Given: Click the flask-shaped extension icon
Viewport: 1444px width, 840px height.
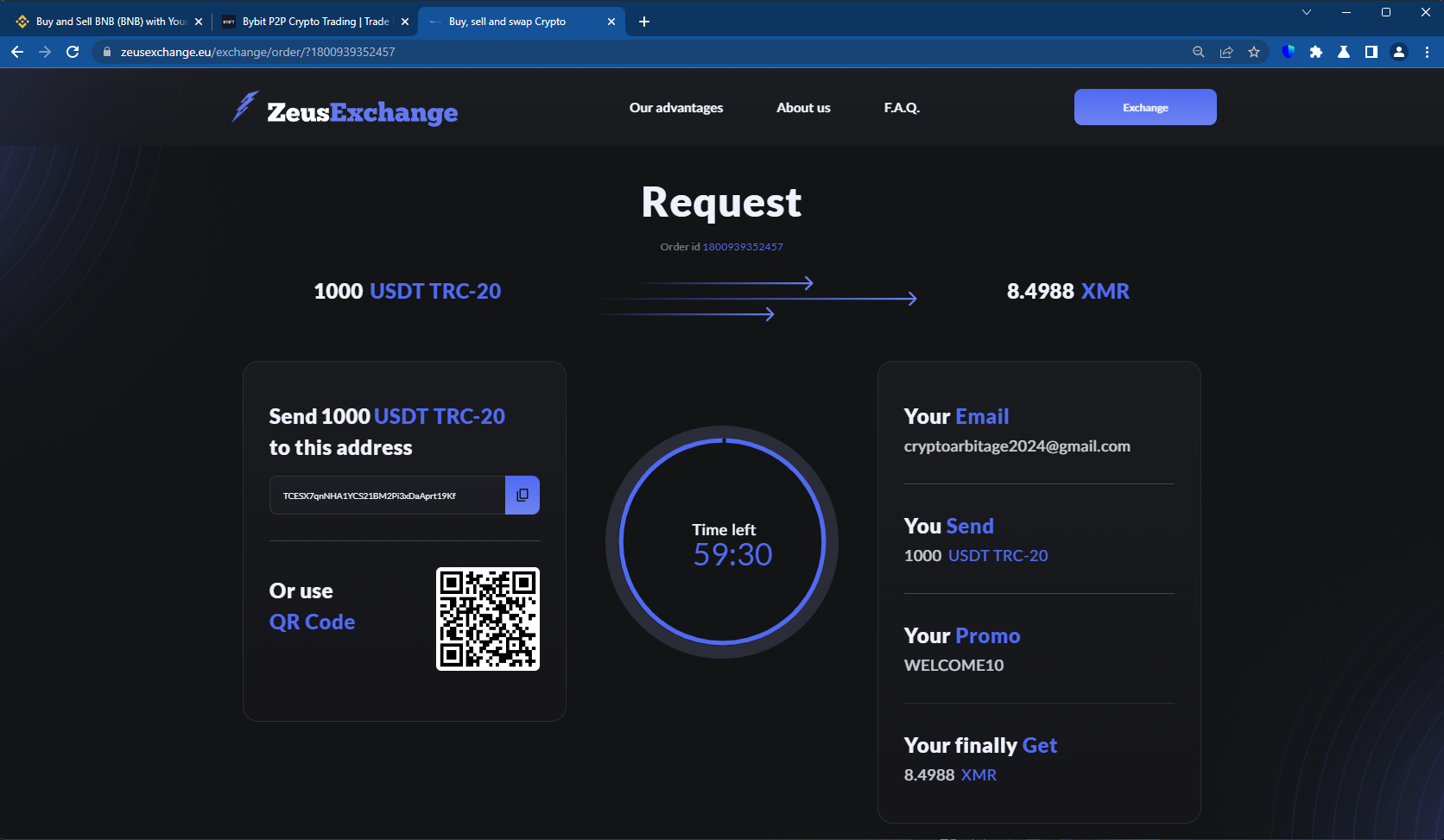Looking at the screenshot, I should coord(1344,52).
